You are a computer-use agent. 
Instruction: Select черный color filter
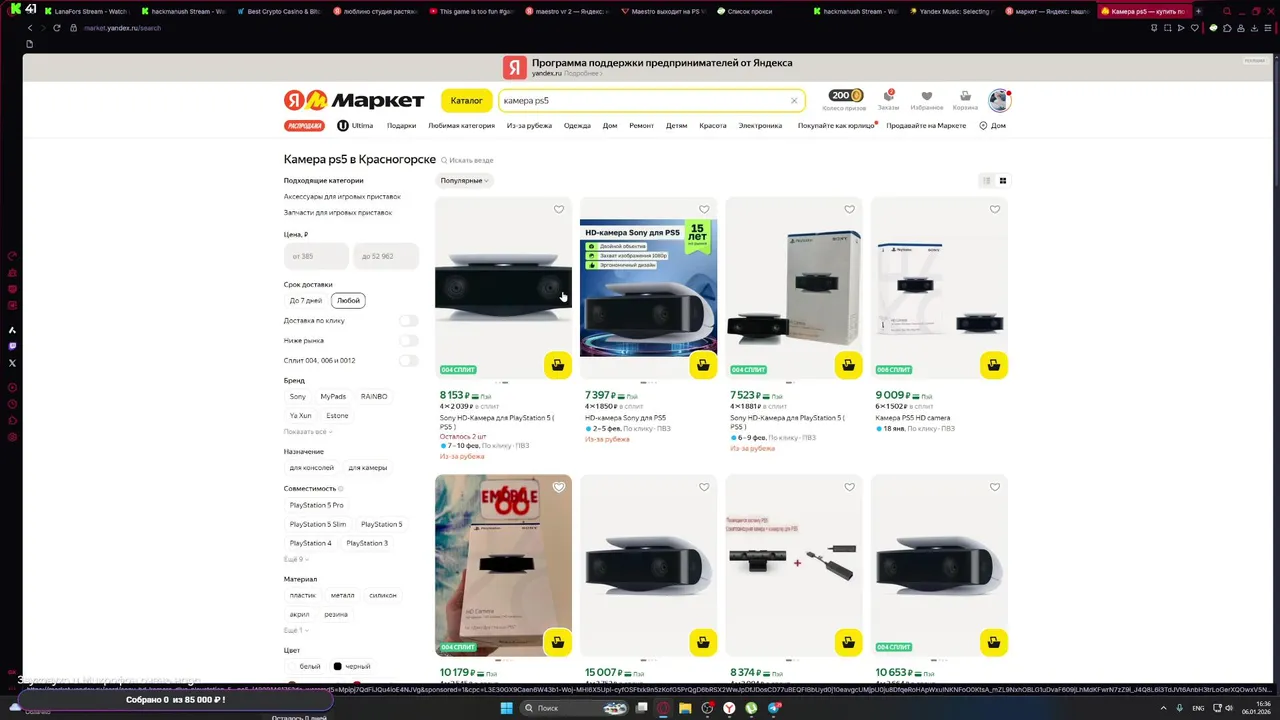(351, 666)
